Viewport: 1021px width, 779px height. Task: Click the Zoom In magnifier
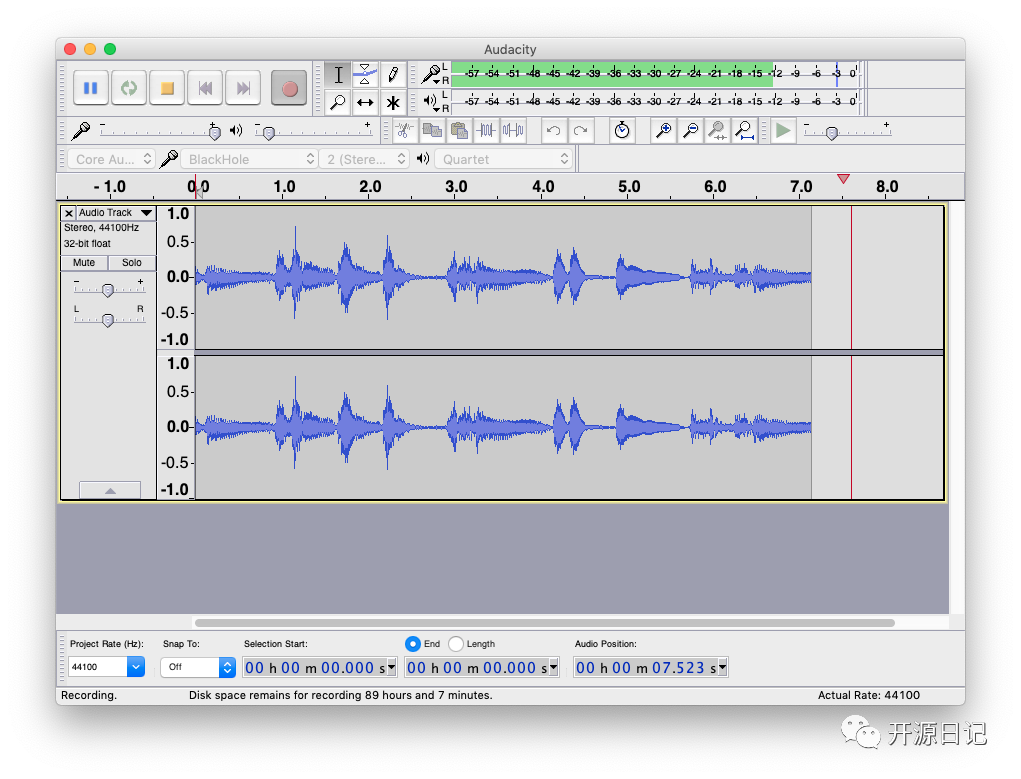664,131
